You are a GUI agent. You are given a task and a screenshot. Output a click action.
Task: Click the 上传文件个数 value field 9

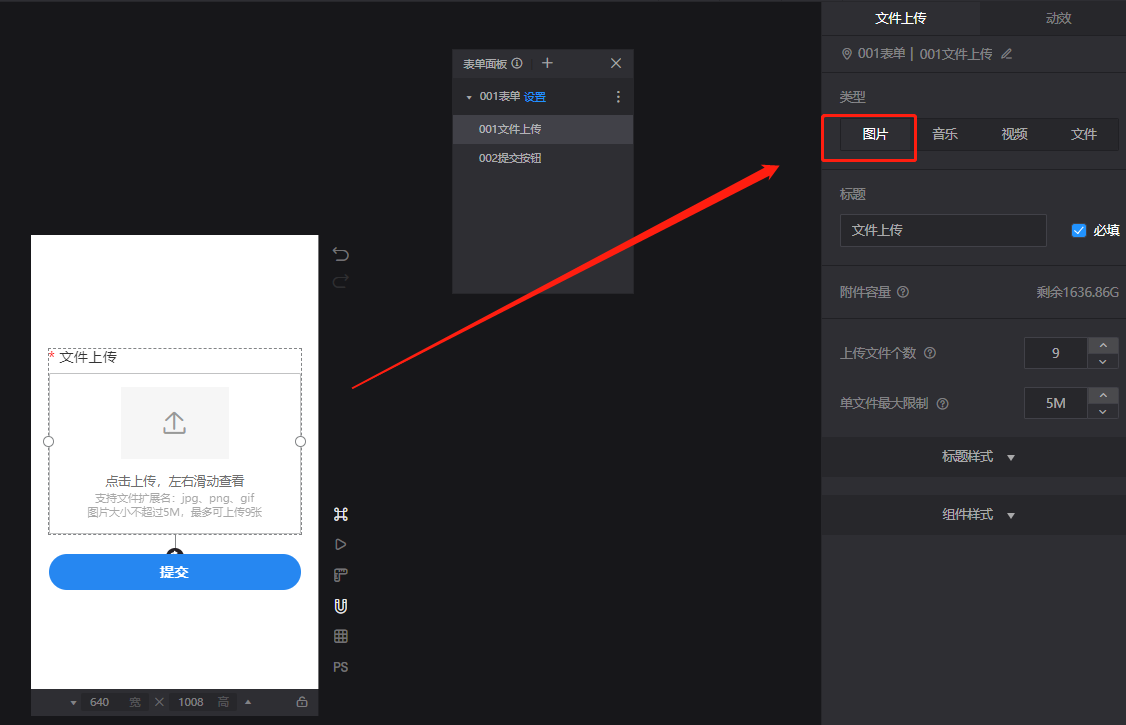pos(1056,353)
